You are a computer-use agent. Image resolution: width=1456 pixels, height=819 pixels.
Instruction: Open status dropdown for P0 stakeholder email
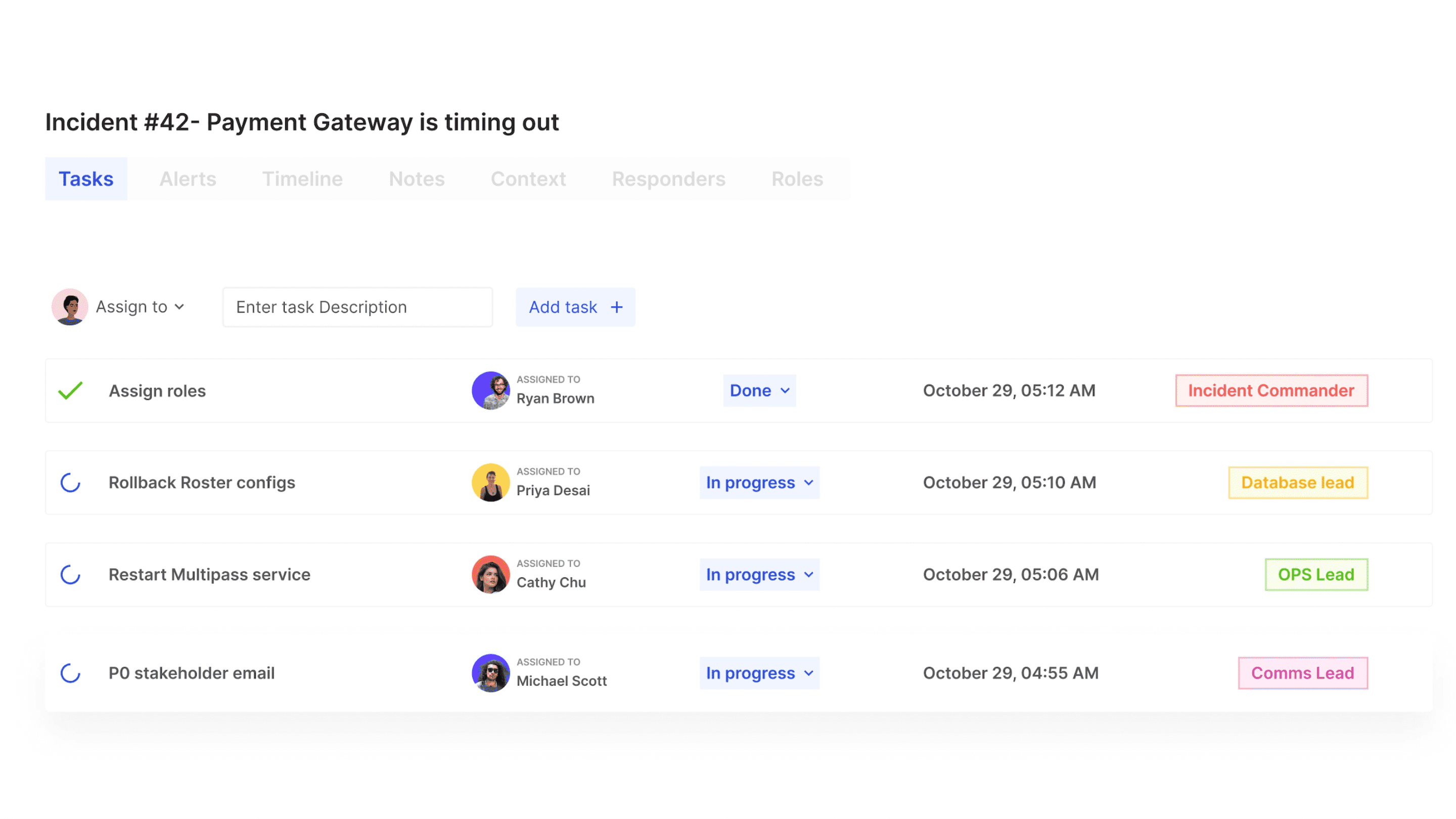click(x=759, y=673)
